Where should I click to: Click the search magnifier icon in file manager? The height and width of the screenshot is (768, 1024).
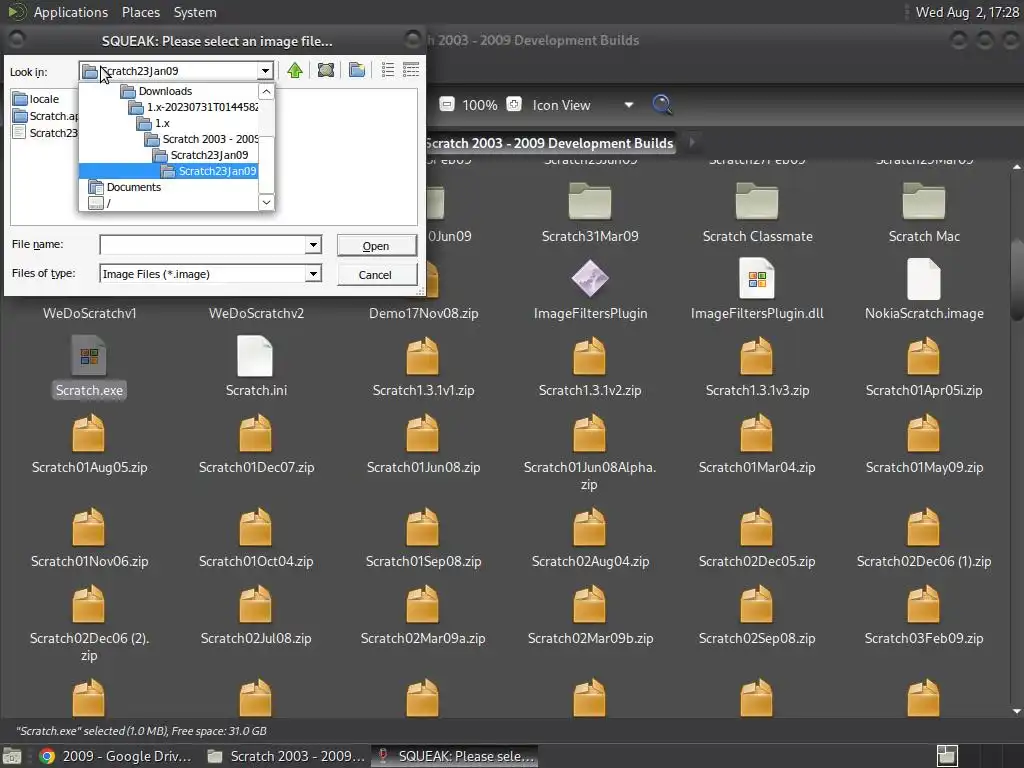662,104
